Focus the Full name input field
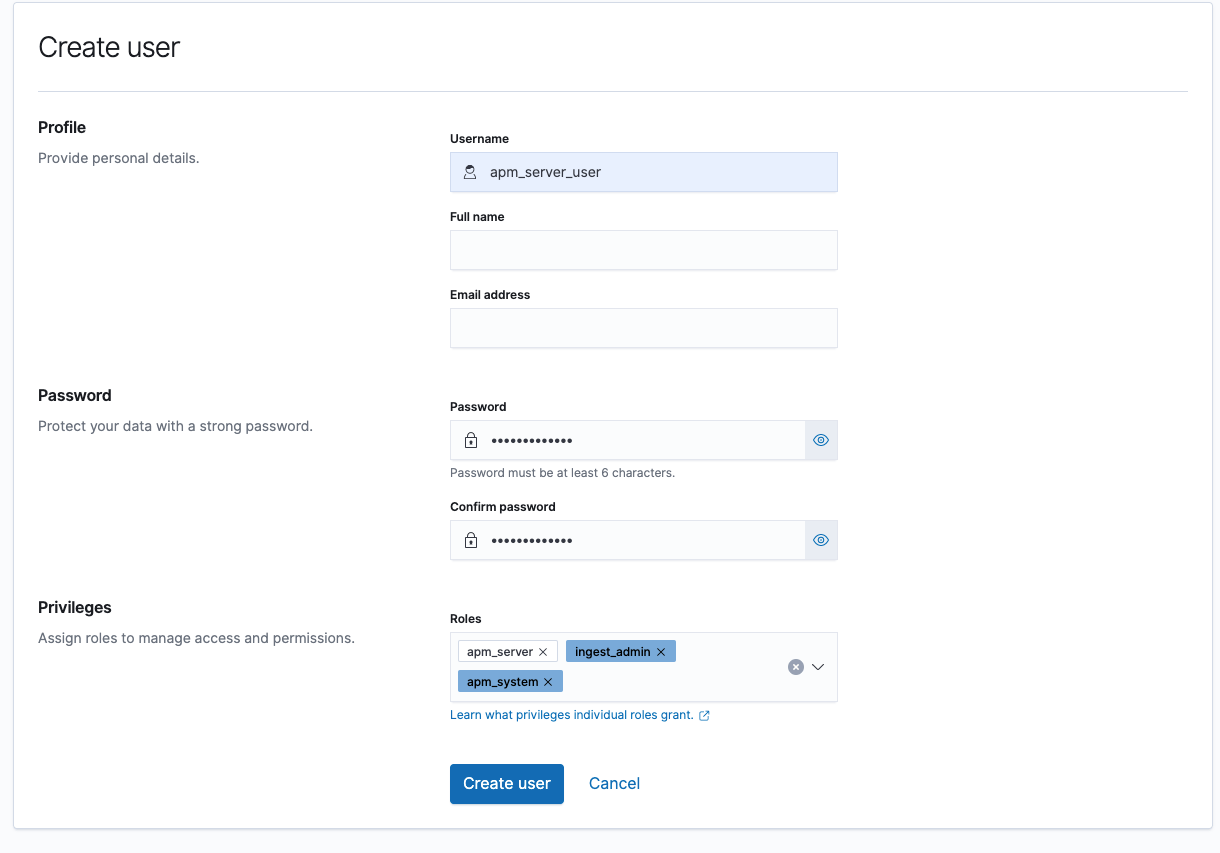This screenshot has height=853, width=1220. coord(643,250)
